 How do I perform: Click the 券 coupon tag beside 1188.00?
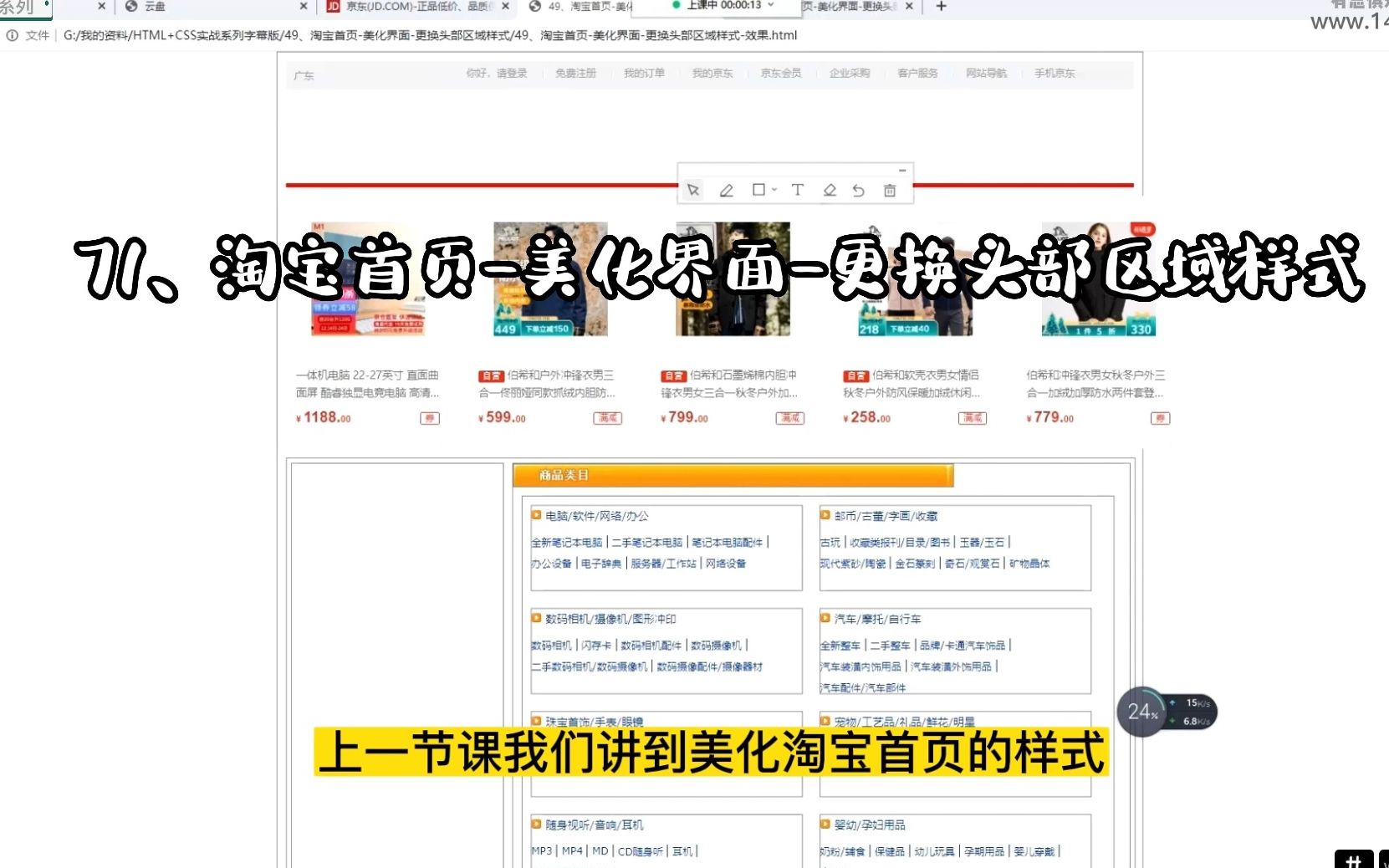coord(430,418)
